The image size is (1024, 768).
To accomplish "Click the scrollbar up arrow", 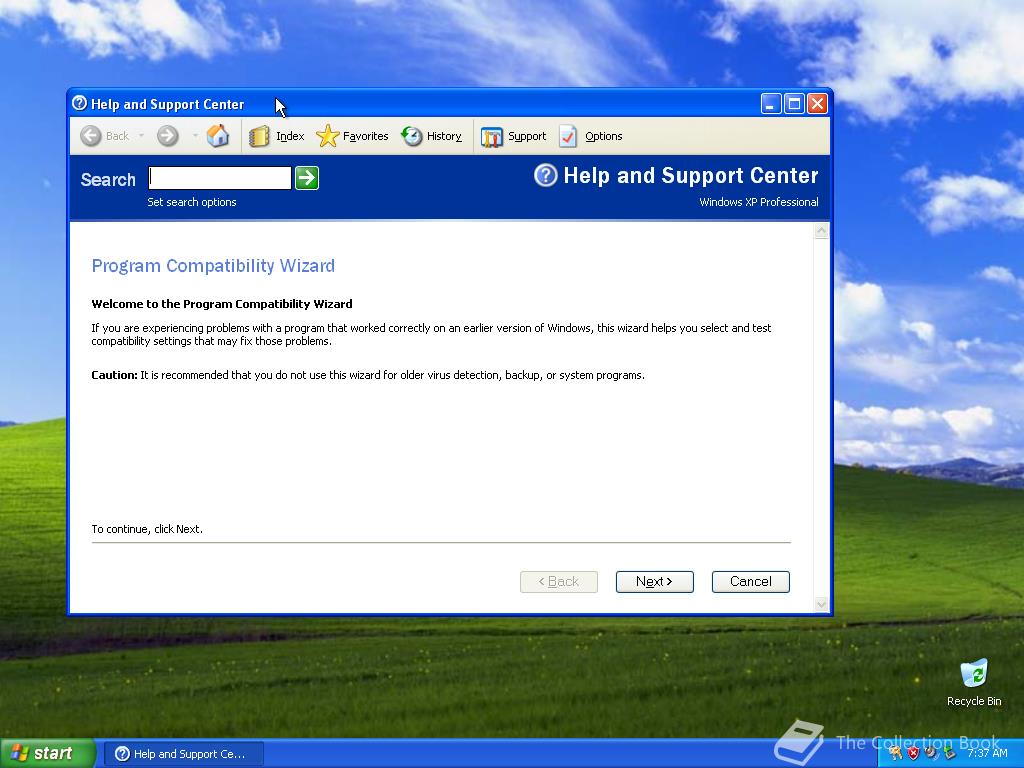I will tap(822, 231).
